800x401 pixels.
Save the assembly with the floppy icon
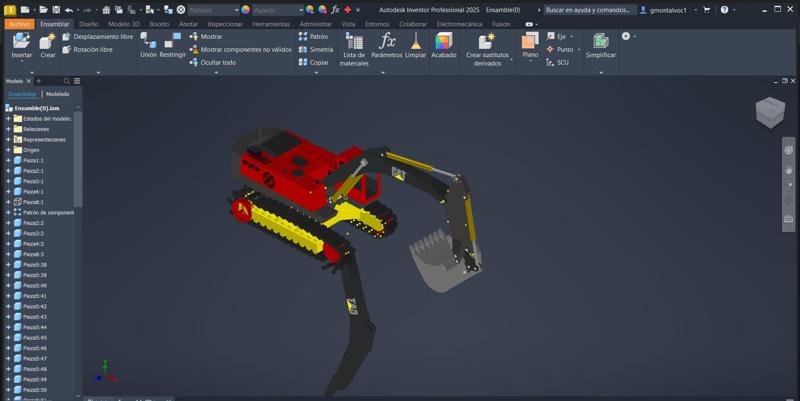[56, 10]
